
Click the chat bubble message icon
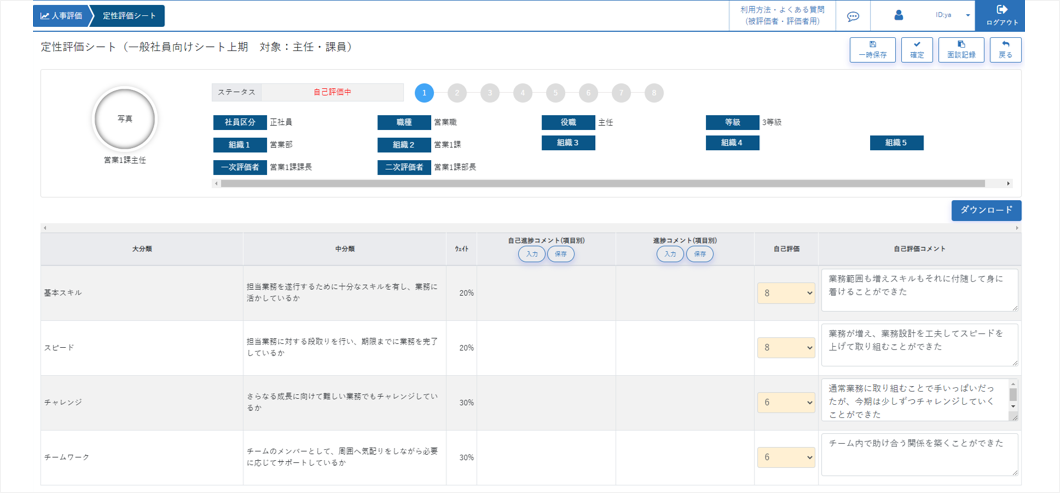(x=853, y=16)
